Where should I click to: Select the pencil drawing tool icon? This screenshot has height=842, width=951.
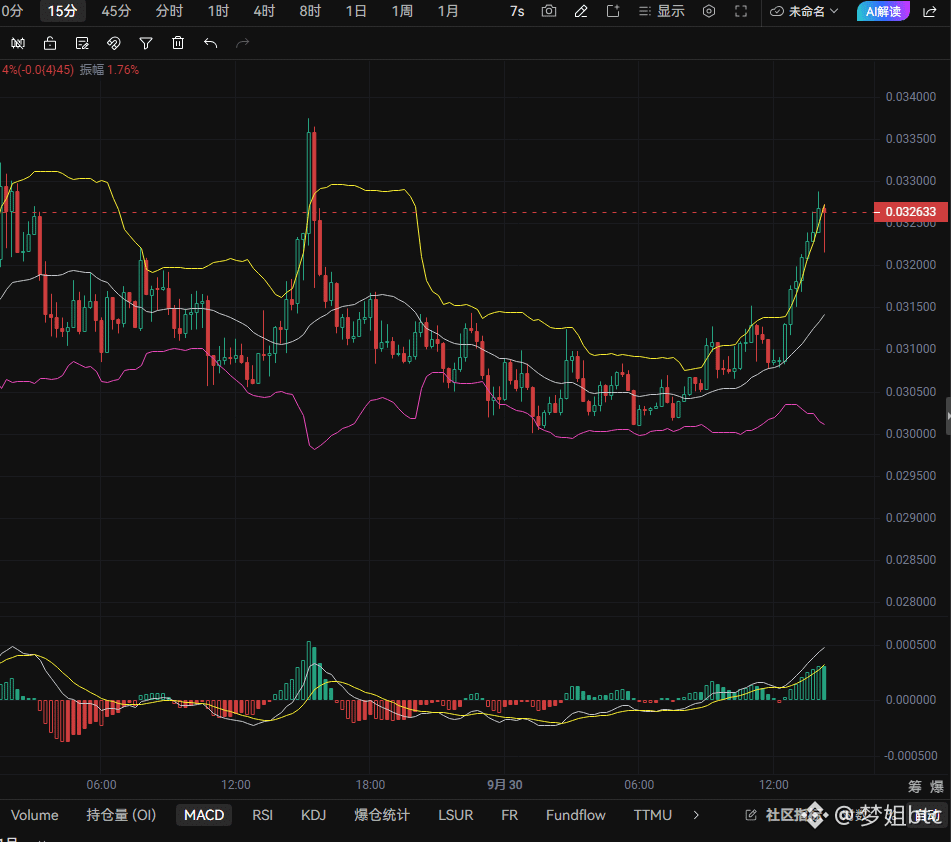(581, 11)
